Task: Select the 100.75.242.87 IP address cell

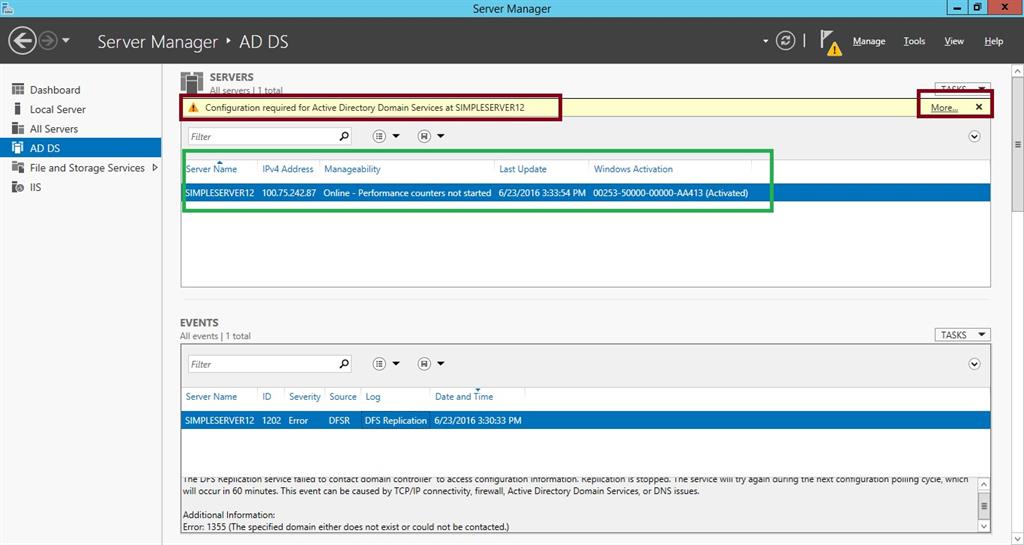Action: (x=289, y=193)
